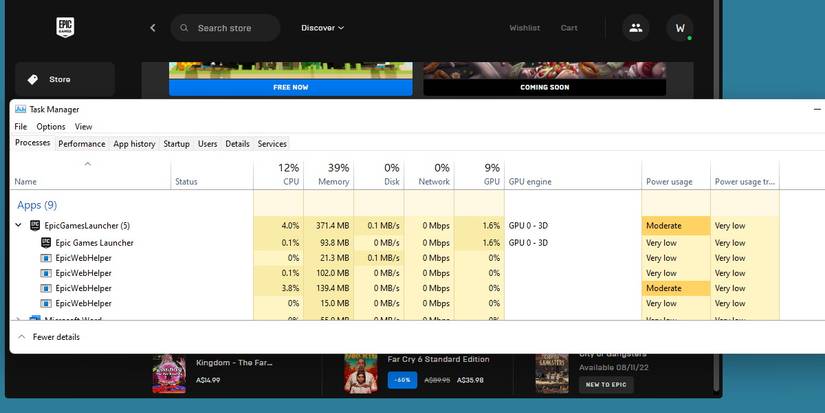Click the FREE NOW game banner
This screenshot has height=413, width=825.
(x=290, y=79)
